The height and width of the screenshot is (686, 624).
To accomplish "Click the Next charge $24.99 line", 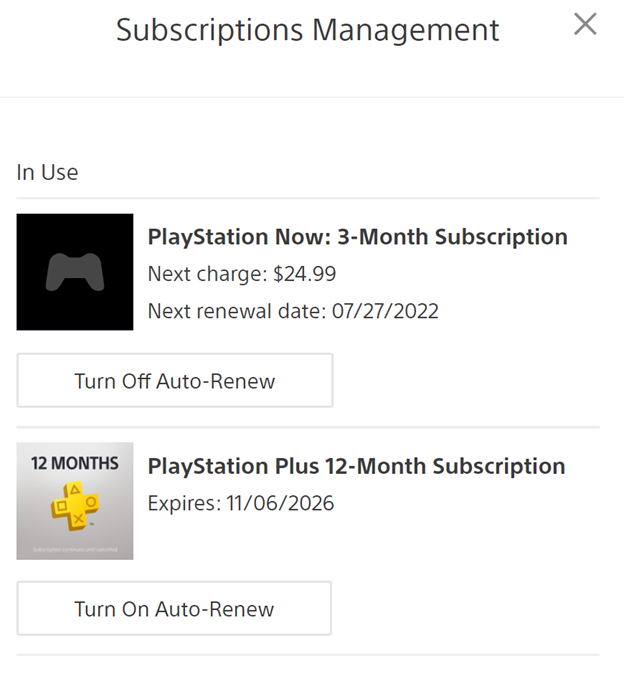I will click(x=242, y=274).
